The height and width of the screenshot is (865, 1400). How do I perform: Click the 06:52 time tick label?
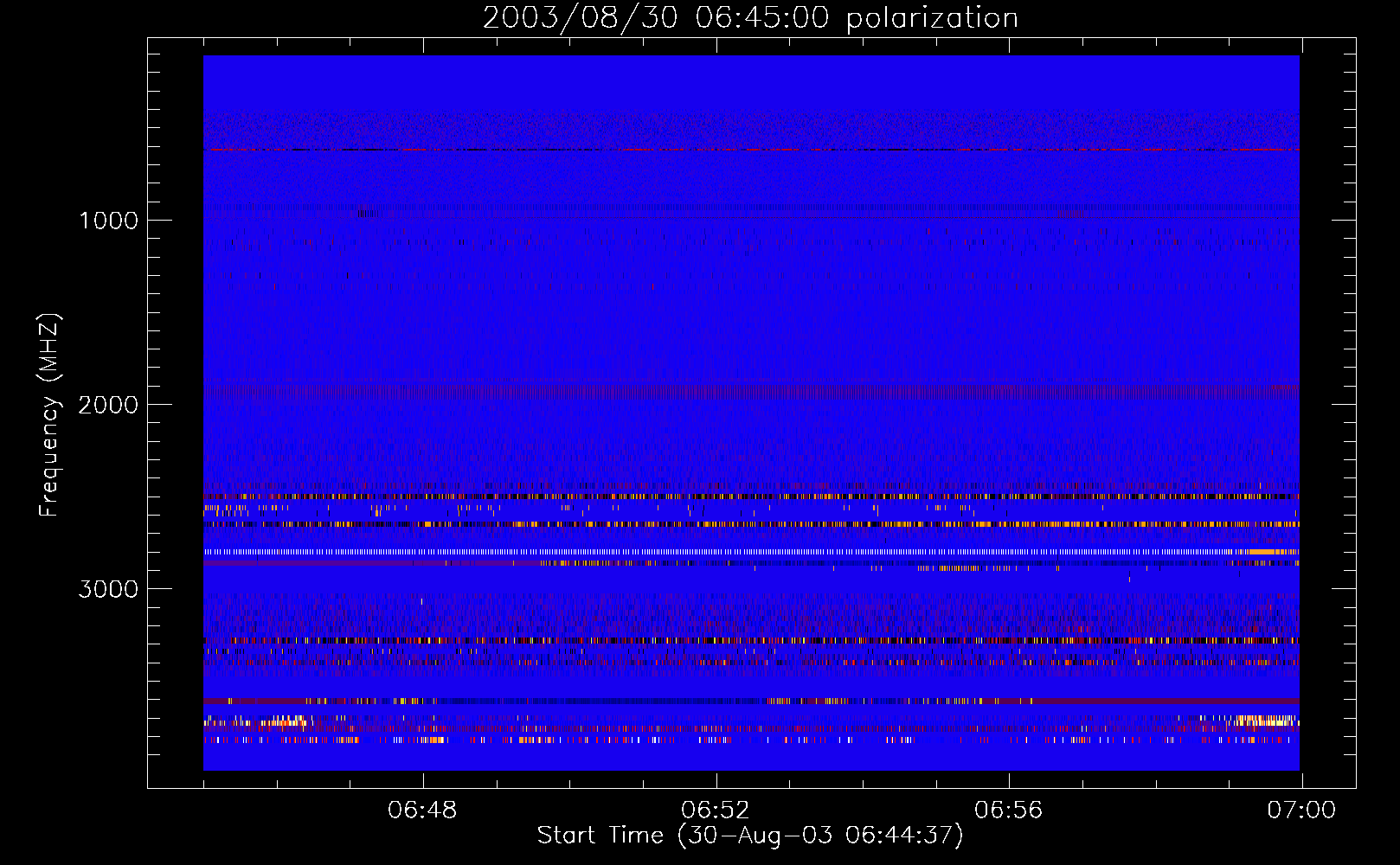coord(716,811)
